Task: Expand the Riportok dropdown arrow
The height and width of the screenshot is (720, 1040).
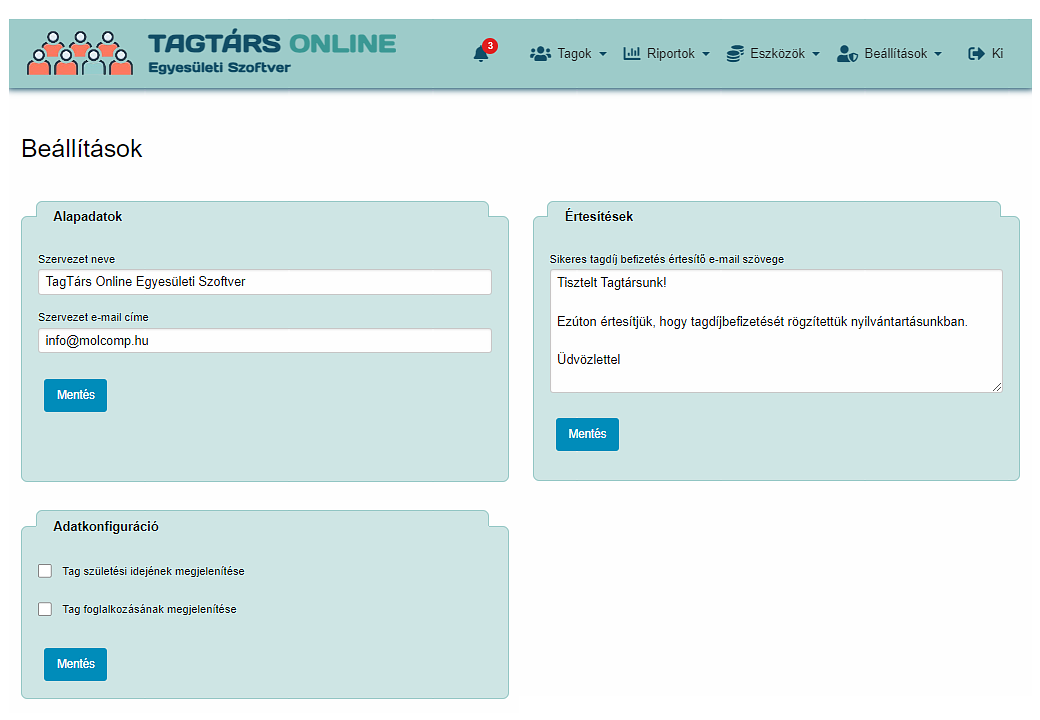Action: [706, 54]
